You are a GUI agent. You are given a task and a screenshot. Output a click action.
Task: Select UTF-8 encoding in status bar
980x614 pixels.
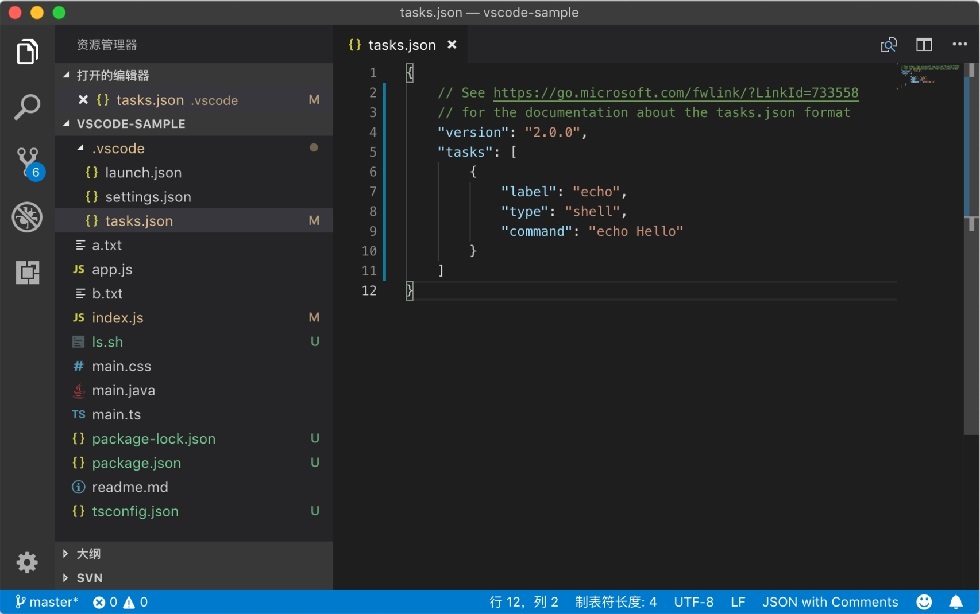tap(693, 601)
